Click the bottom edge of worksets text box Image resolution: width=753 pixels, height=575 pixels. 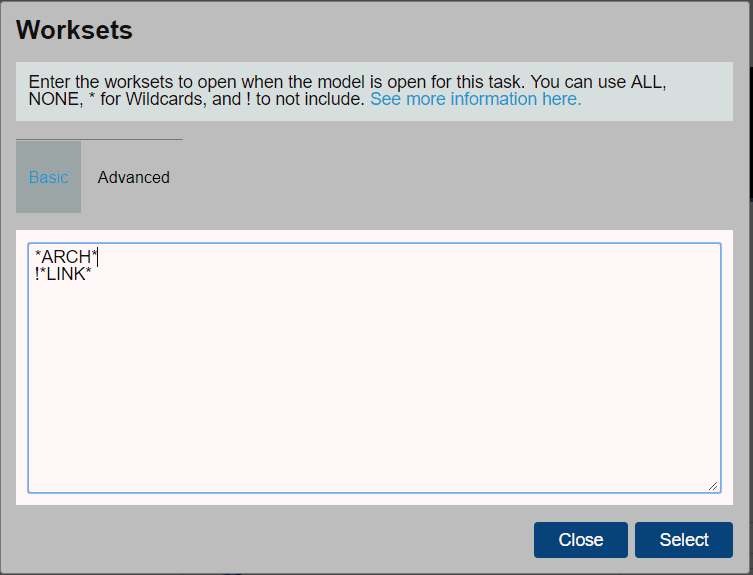tap(374, 492)
